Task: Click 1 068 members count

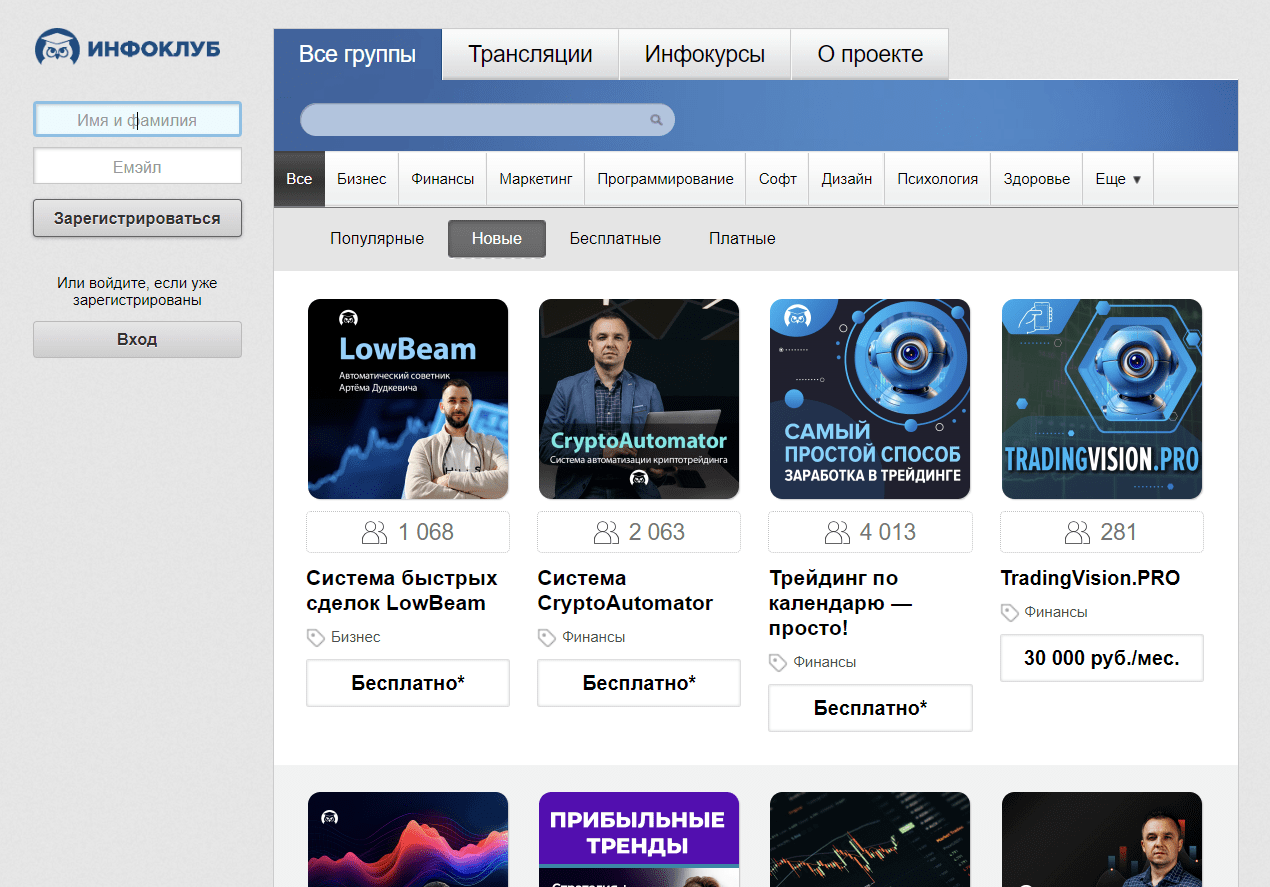Action: pyautogui.click(x=426, y=532)
